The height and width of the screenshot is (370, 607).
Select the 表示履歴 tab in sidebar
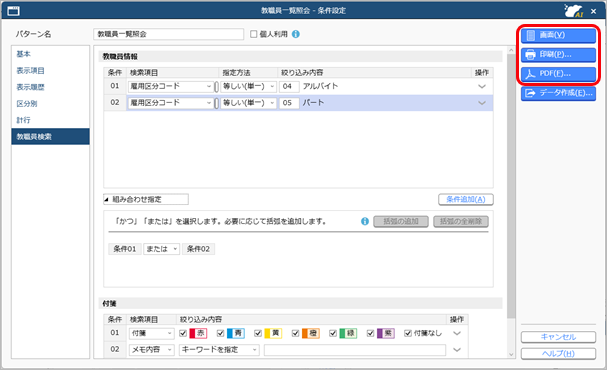(x=50, y=87)
